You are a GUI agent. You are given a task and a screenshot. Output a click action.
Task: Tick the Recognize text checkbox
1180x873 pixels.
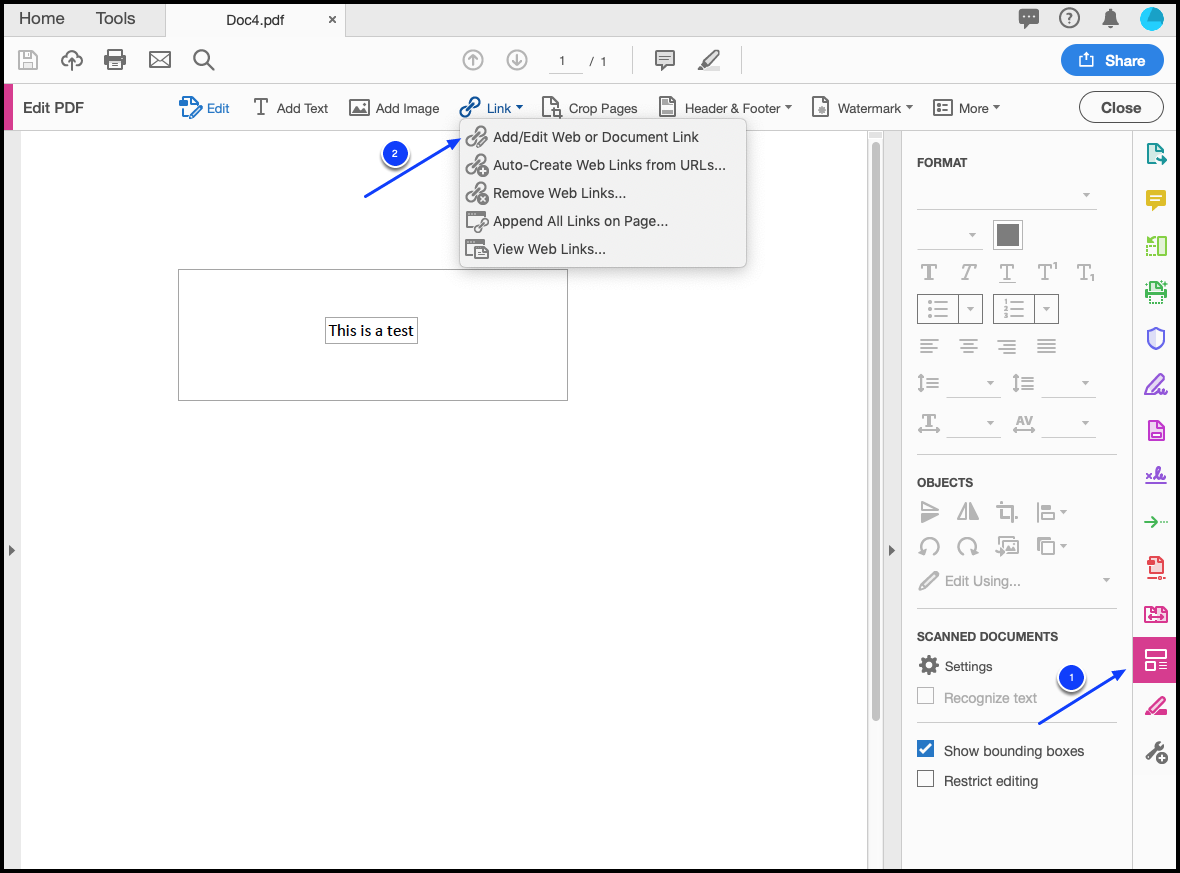tap(926, 697)
